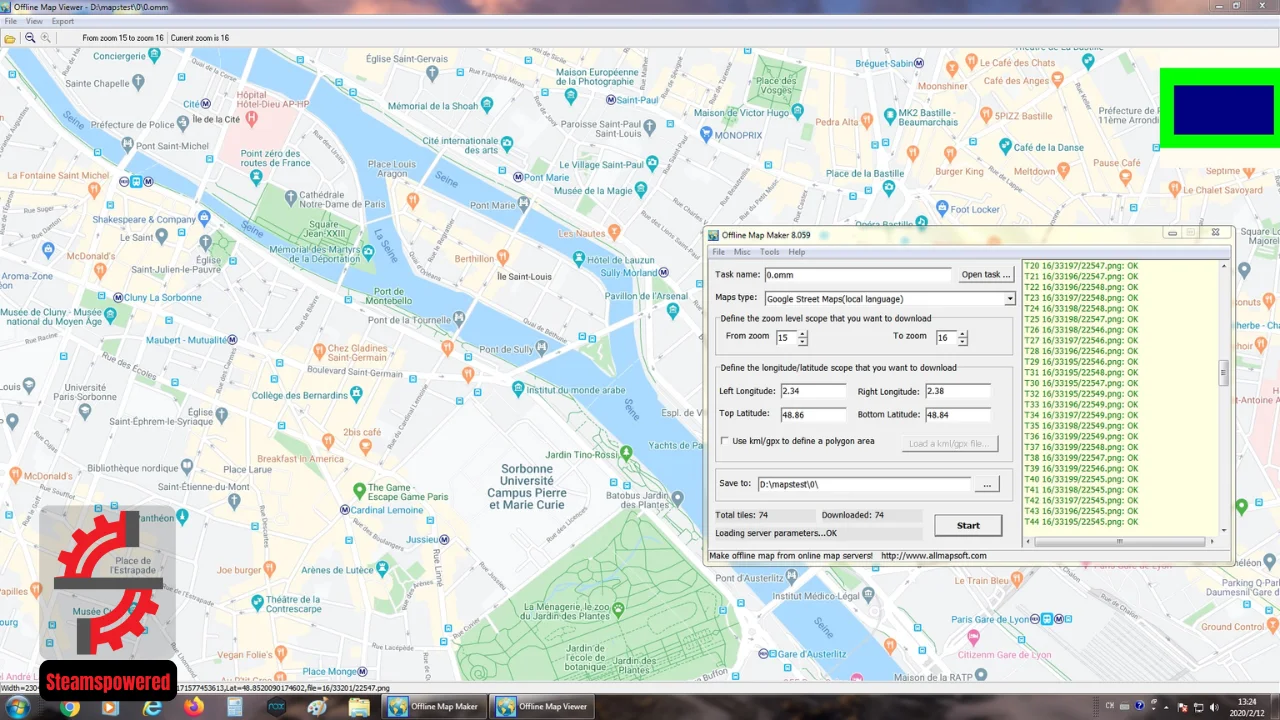1280x720 pixels.
Task: Click the 'Total tiles: 74' status text
Action: pyautogui.click(x=742, y=515)
